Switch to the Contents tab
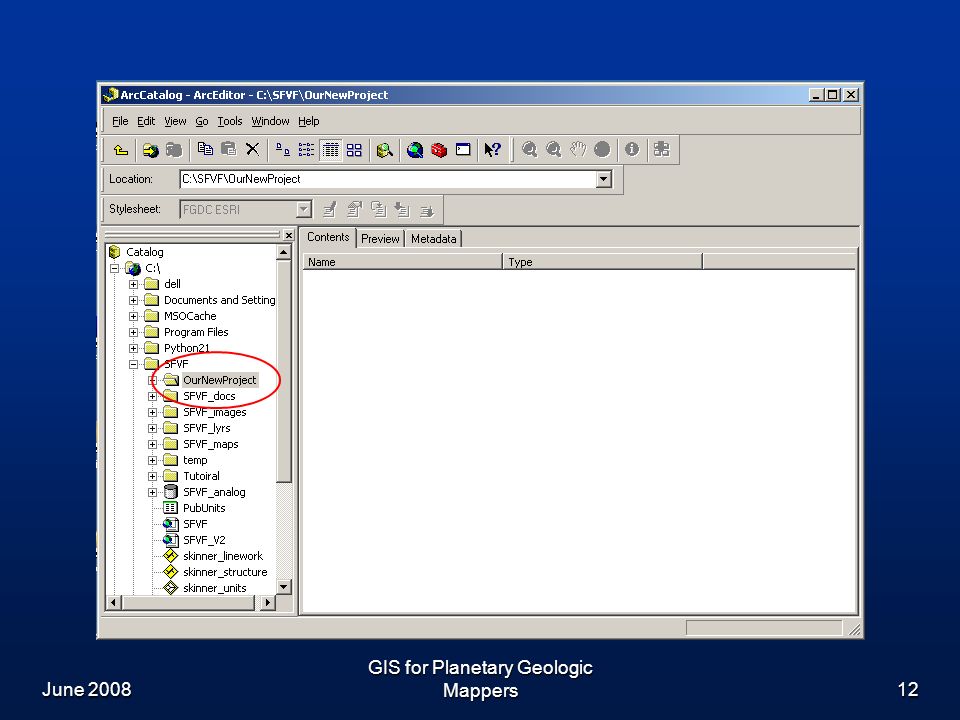Viewport: 960px width, 720px height. (x=328, y=237)
